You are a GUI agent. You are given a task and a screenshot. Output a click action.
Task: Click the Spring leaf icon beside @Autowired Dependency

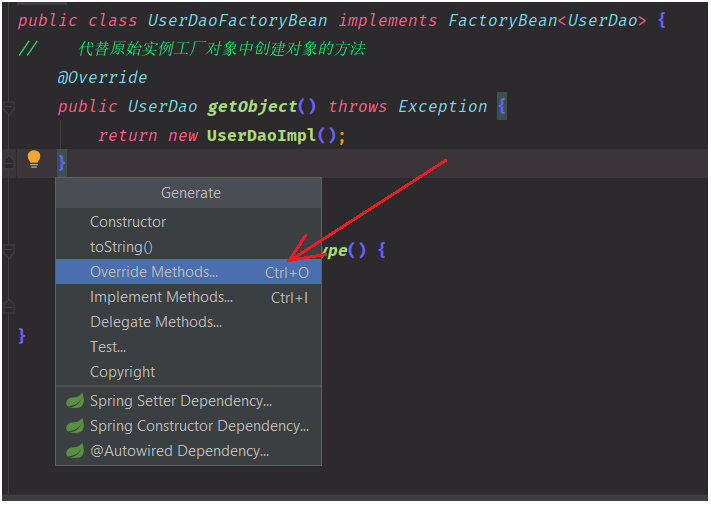[x=75, y=451]
